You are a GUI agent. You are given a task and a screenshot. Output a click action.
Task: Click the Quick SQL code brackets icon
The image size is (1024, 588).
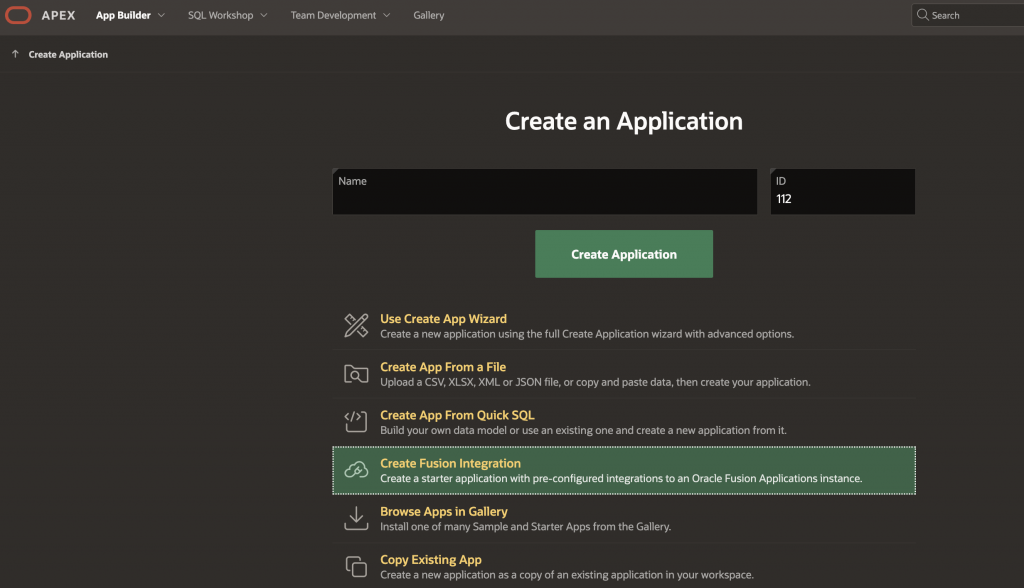click(356, 421)
